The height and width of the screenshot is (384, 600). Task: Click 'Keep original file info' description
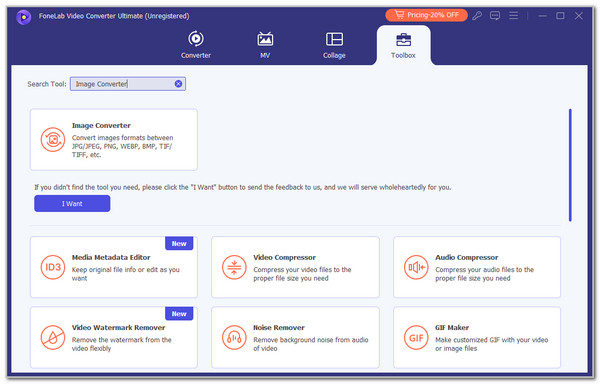tap(126, 274)
